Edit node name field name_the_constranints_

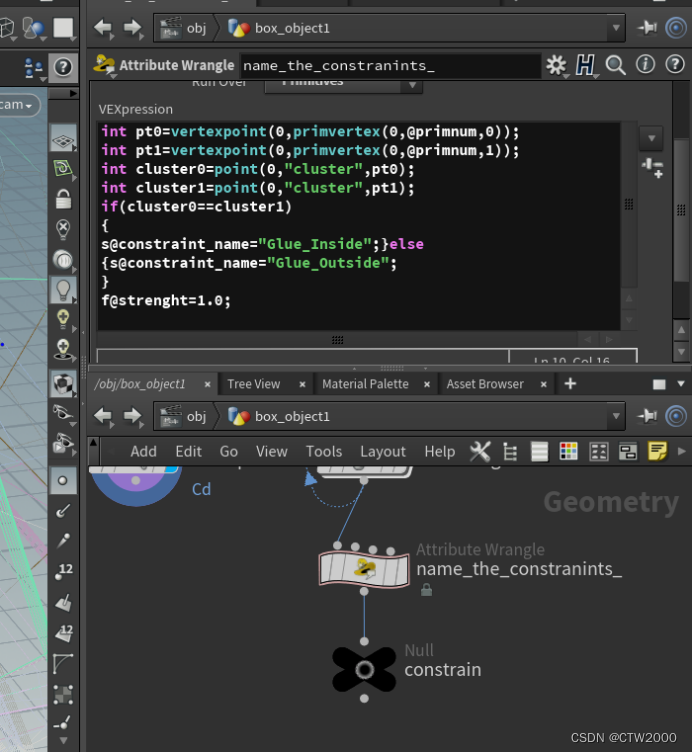point(390,65)
